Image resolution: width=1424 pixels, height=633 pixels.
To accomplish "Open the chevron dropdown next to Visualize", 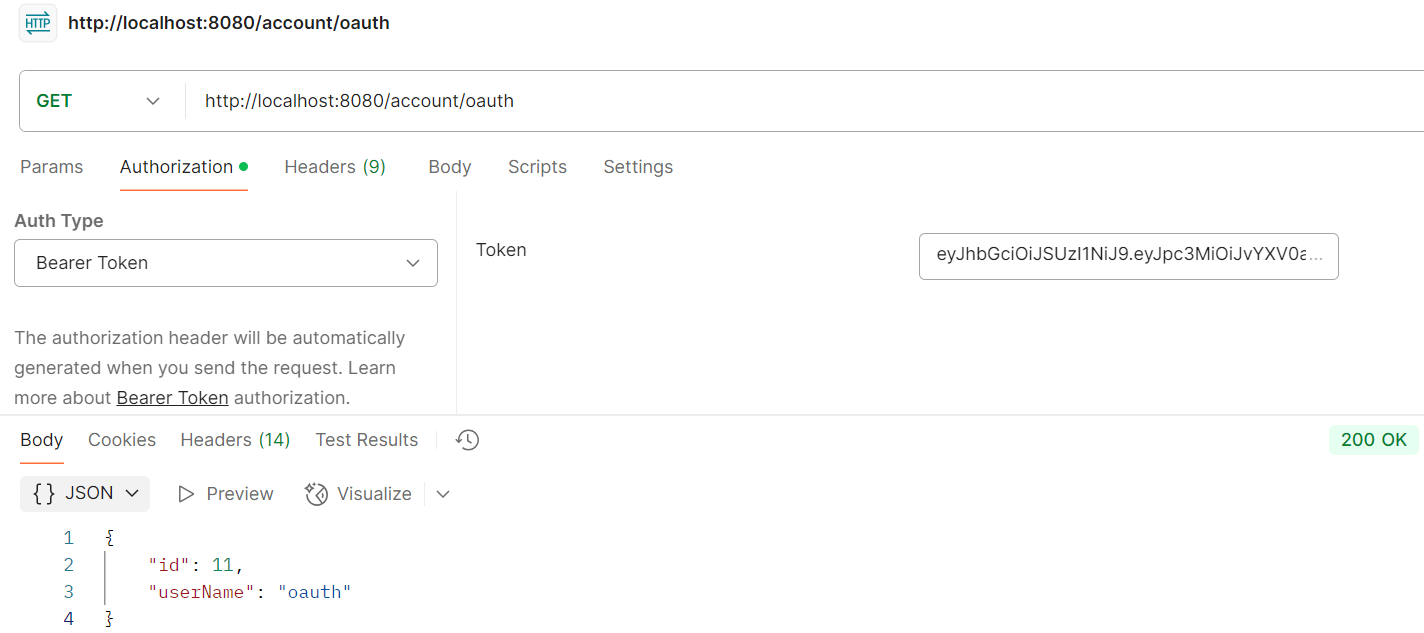I will (442, 493).
